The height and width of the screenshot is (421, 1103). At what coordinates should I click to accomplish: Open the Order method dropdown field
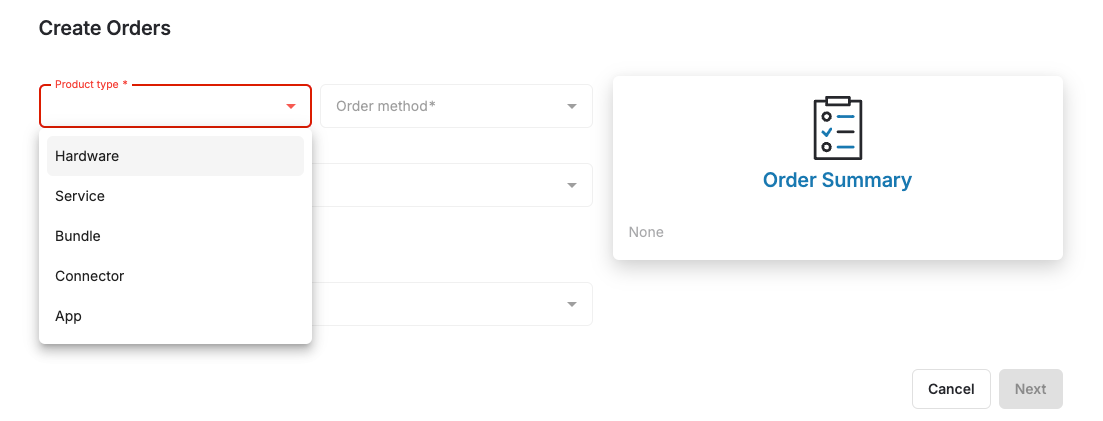click(456, 106)
